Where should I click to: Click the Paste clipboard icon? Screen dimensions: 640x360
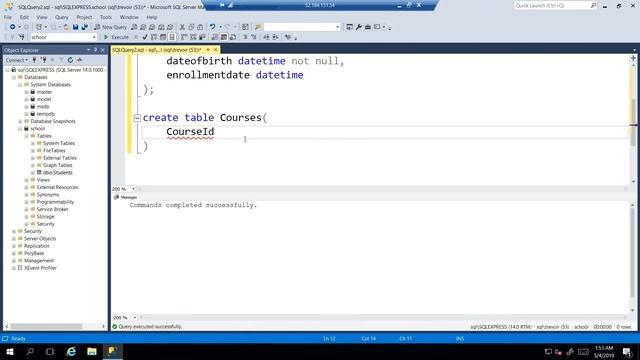[x=200, y=27]
